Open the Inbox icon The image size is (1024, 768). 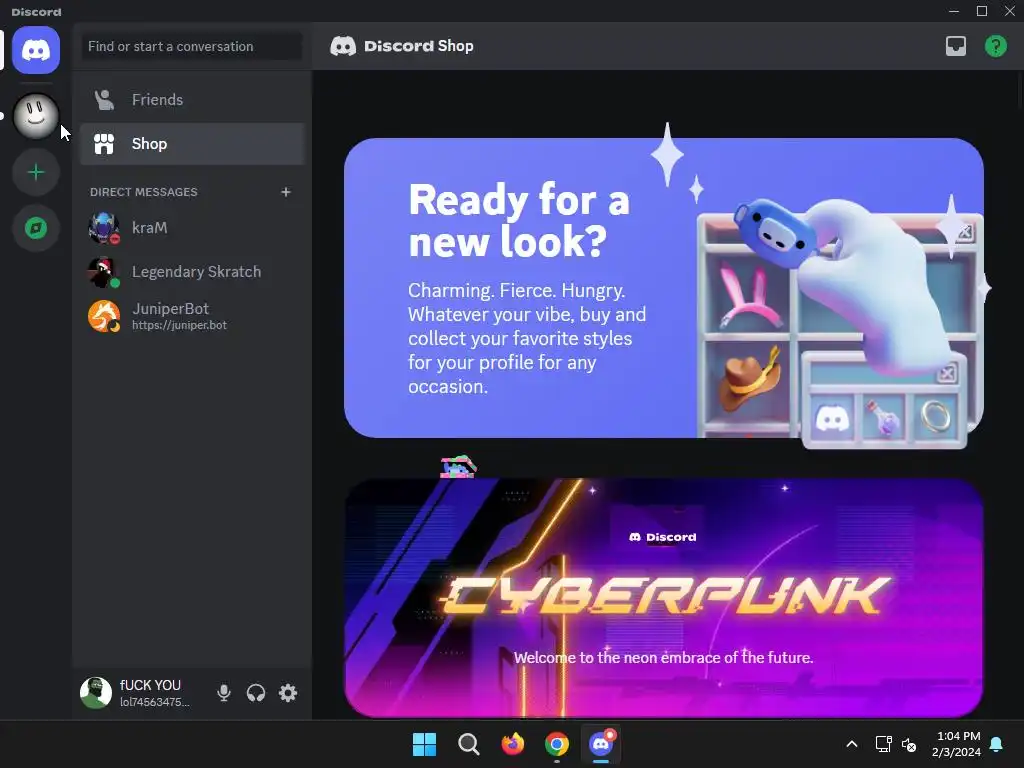coord(956,46)
